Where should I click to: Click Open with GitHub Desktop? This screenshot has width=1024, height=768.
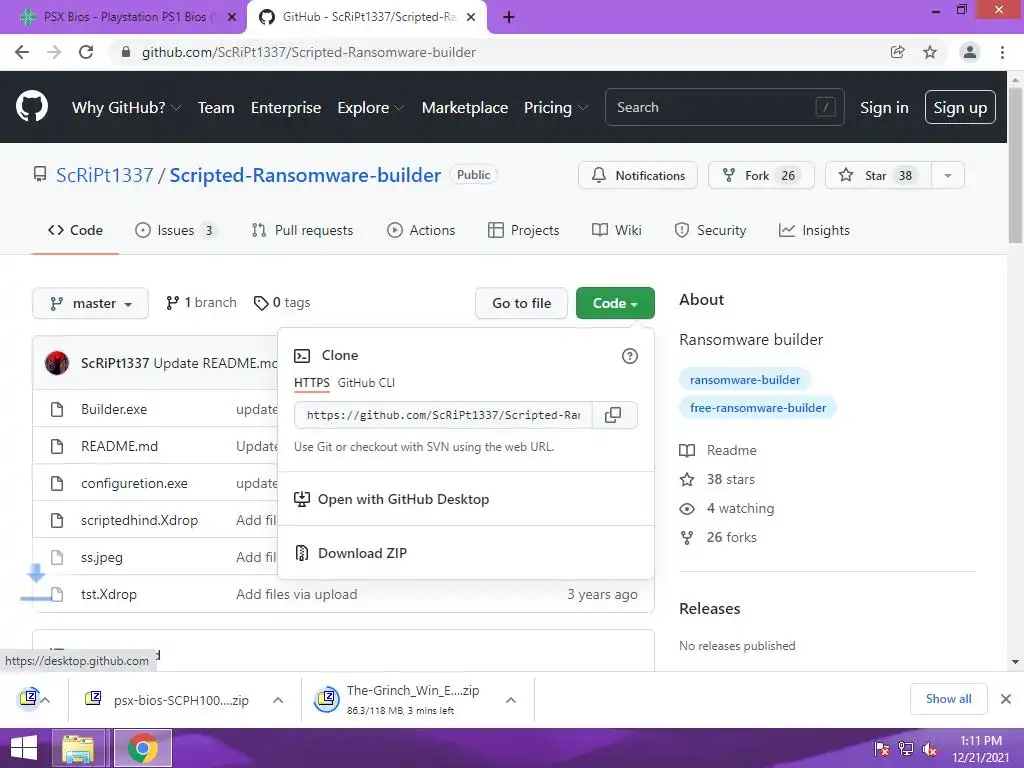(404, 500)
